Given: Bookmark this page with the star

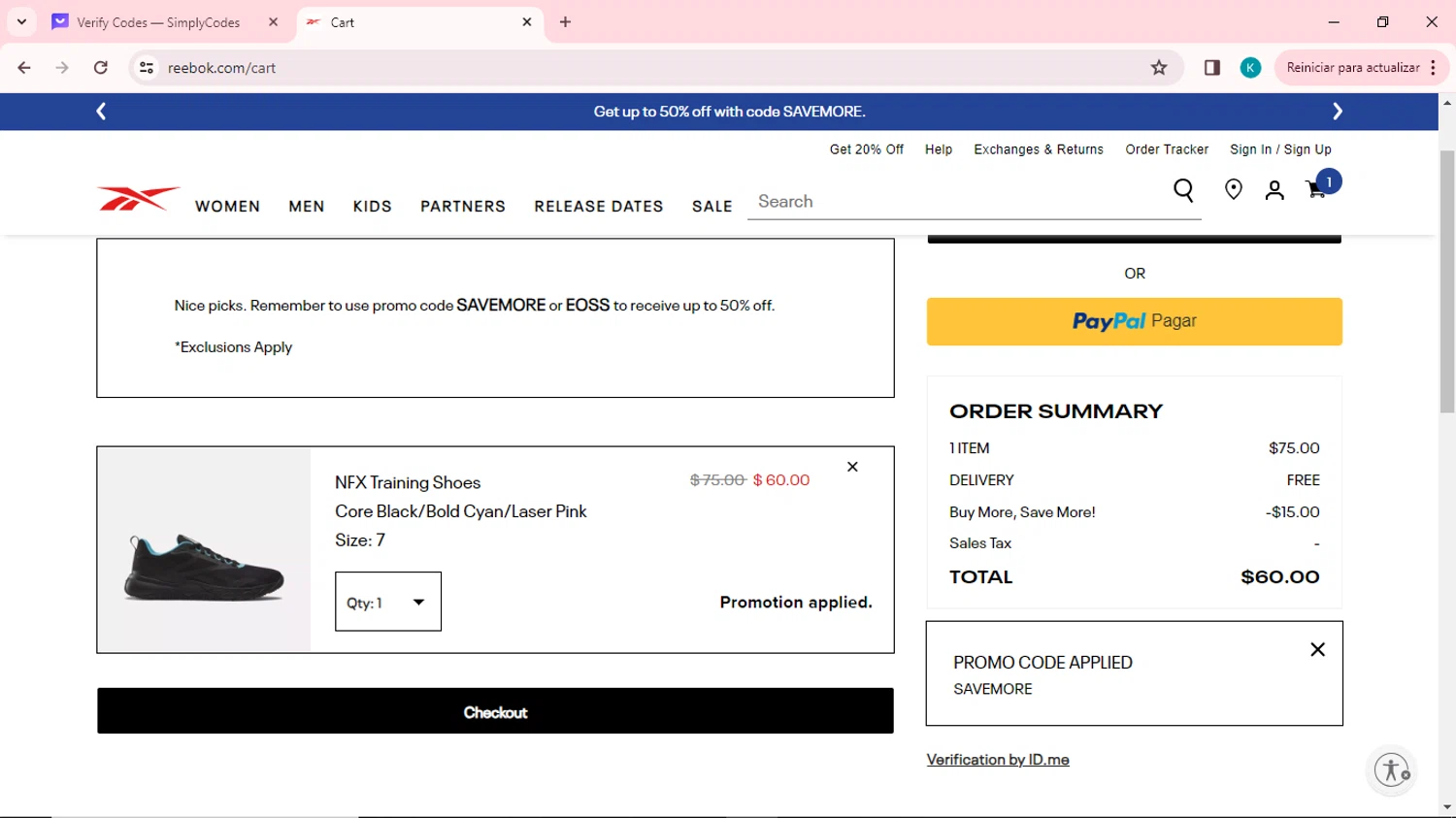Looking at the screenshot, I should click(1159, 68).
